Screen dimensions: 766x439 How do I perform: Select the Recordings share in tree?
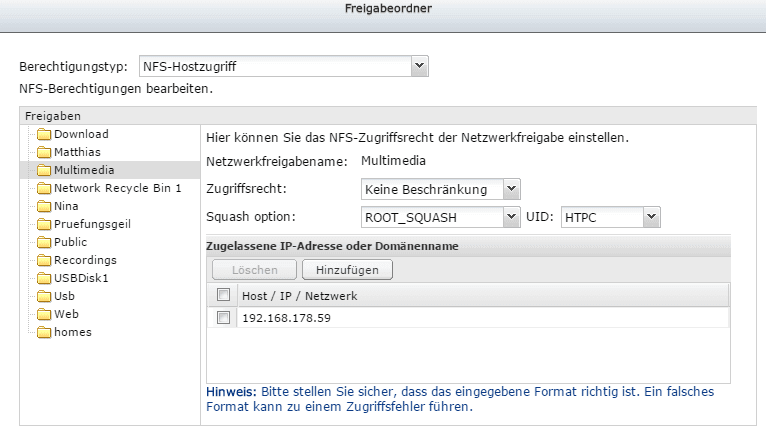click(x=84, y=260)
